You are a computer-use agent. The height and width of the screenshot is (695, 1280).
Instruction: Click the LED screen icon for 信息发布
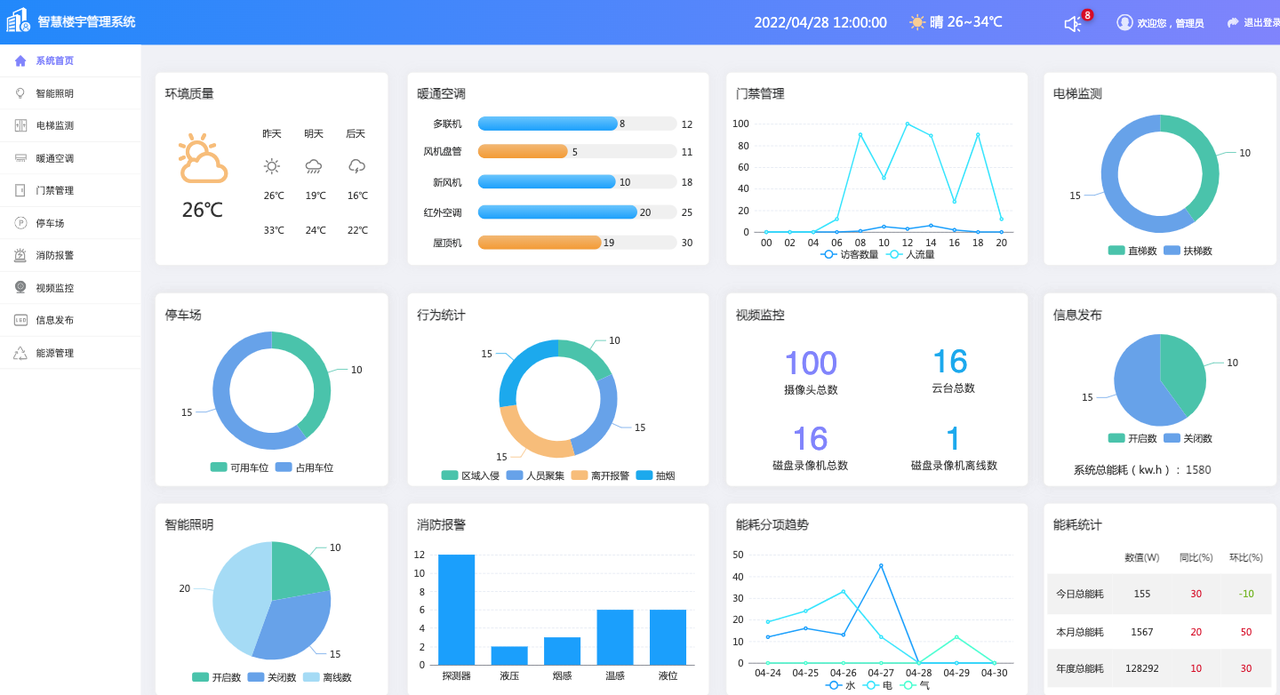[20, 320]
